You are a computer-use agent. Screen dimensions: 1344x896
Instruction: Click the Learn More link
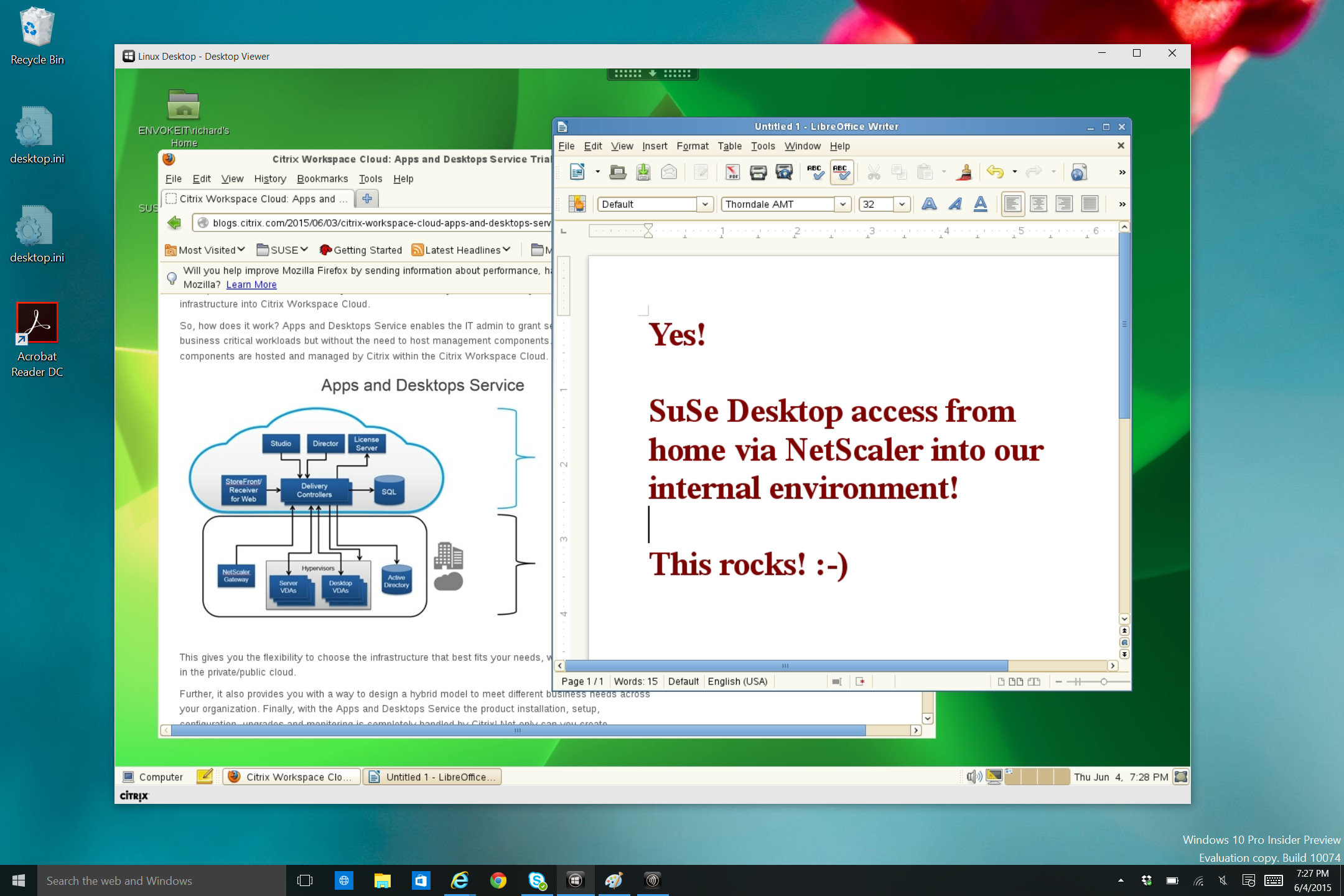251,285
